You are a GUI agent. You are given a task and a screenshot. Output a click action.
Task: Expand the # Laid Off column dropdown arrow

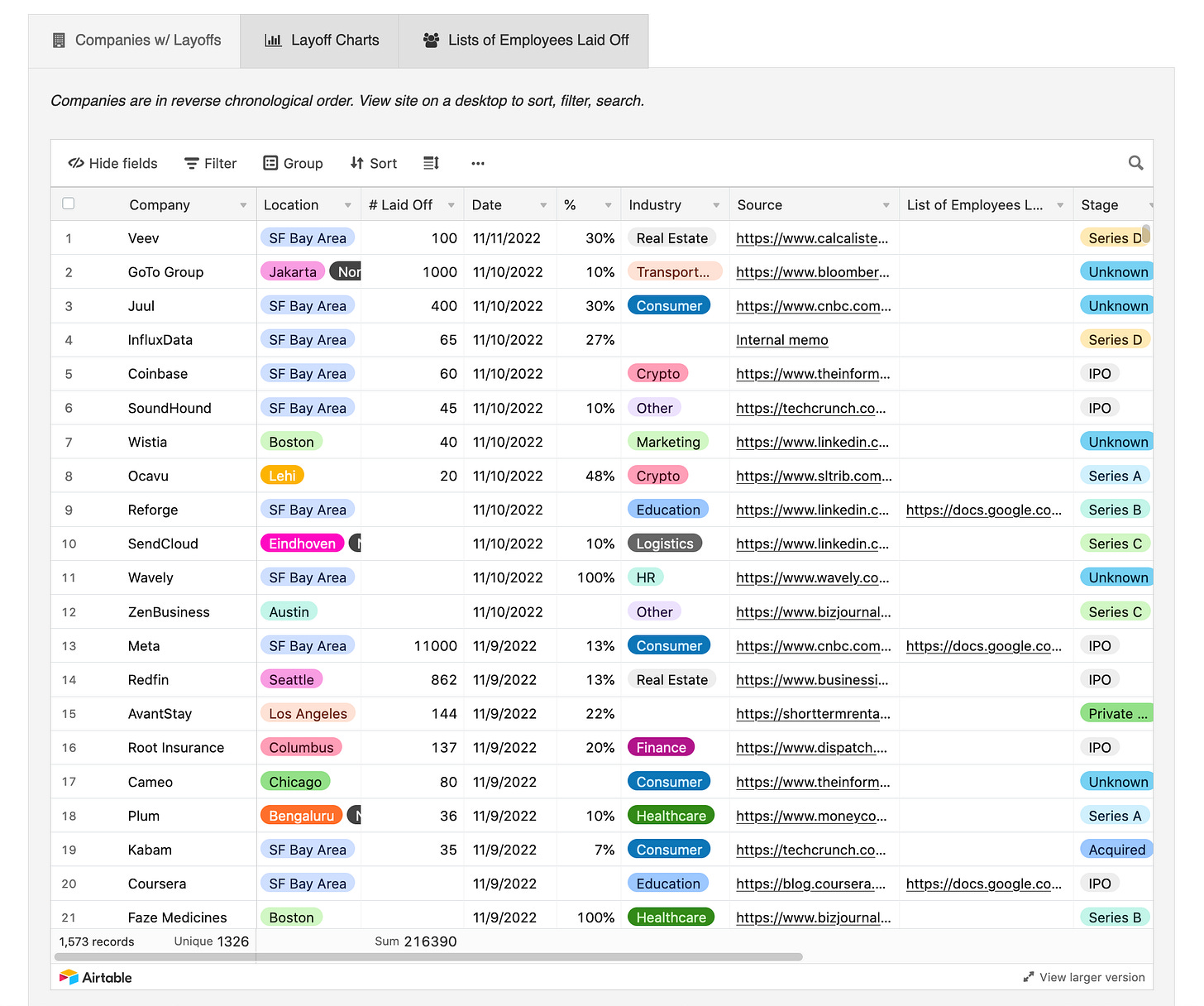click(451, 205)
